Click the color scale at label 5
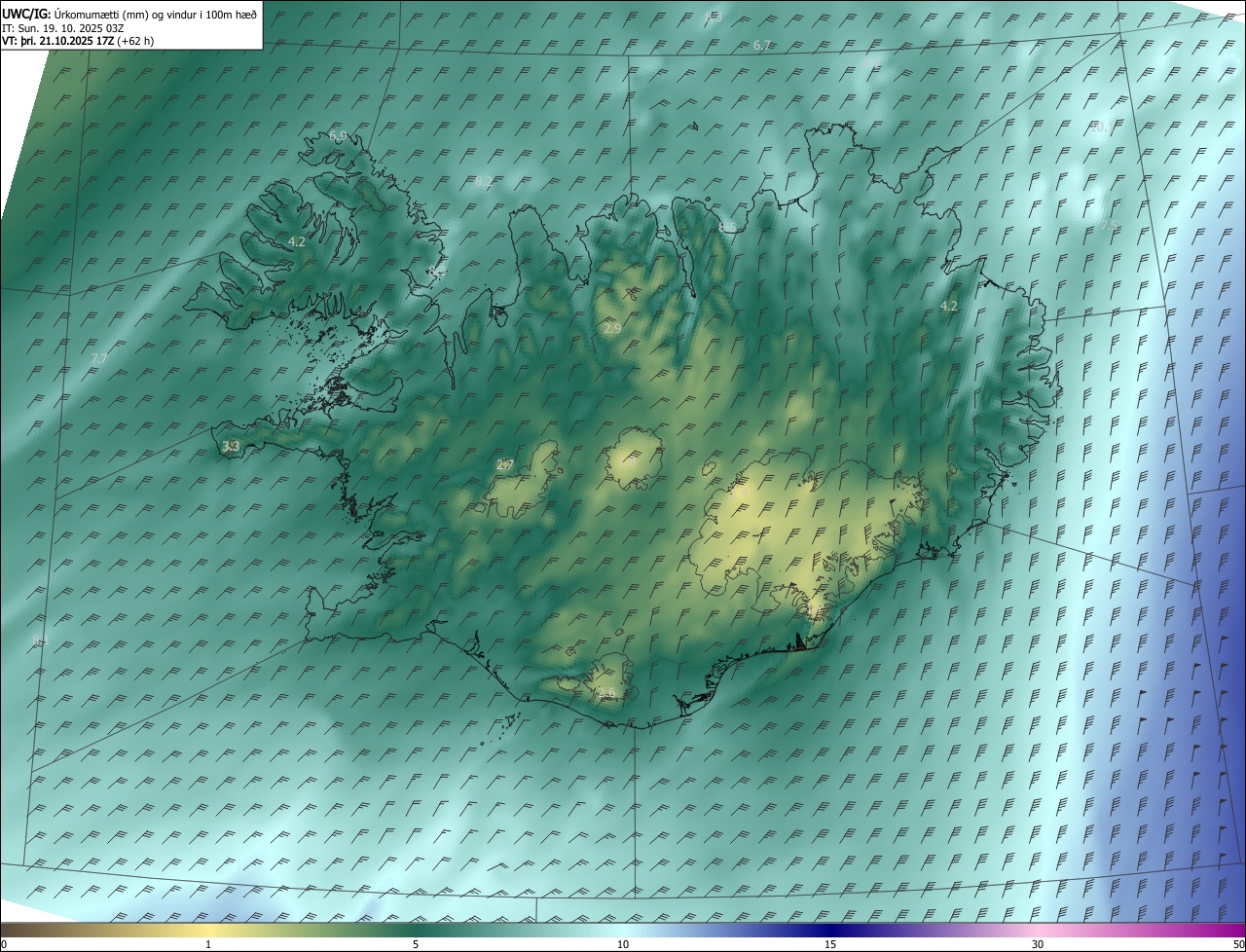 (x=416, y=944)
